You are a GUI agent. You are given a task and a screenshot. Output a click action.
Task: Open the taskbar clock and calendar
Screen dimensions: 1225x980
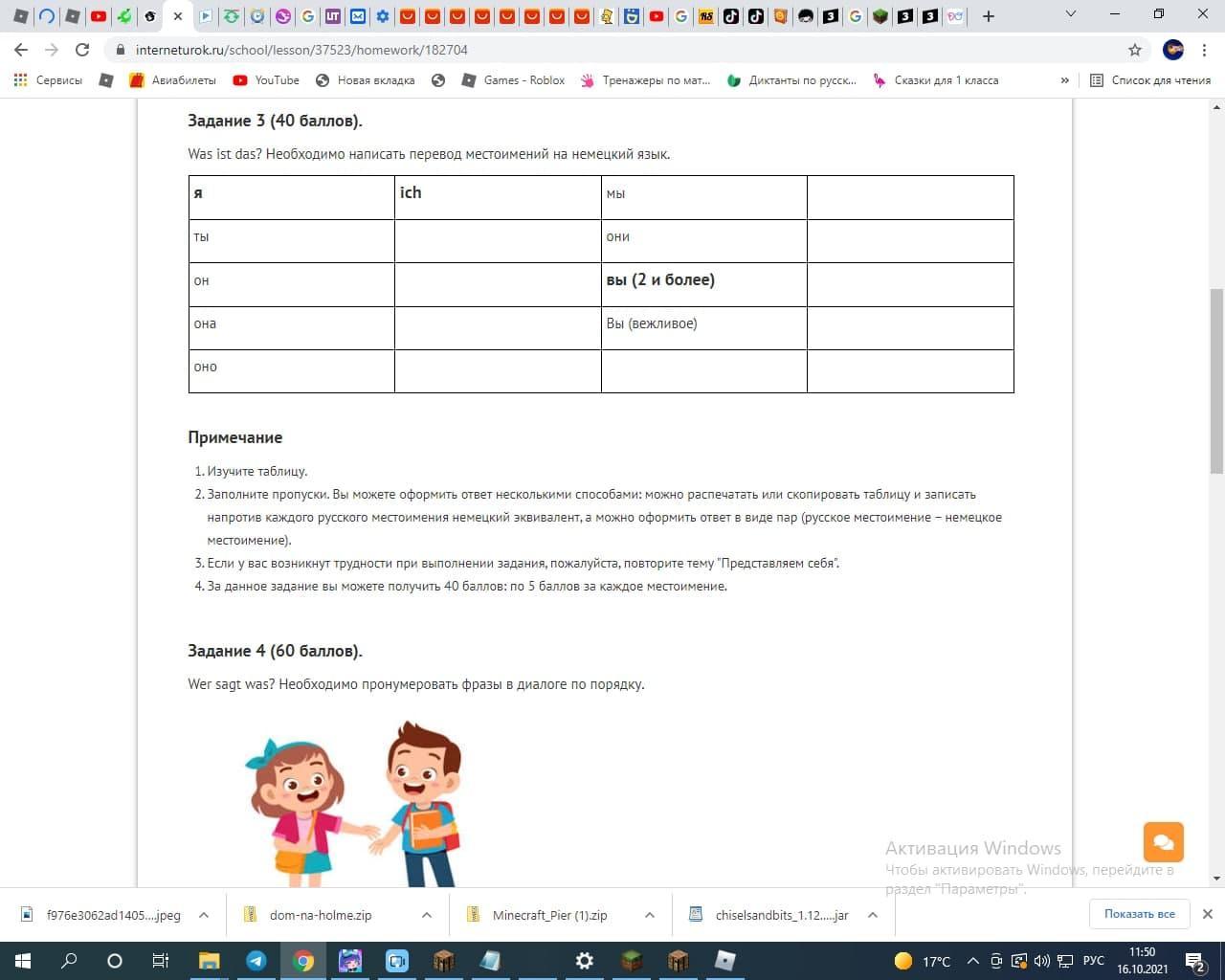1143,961
